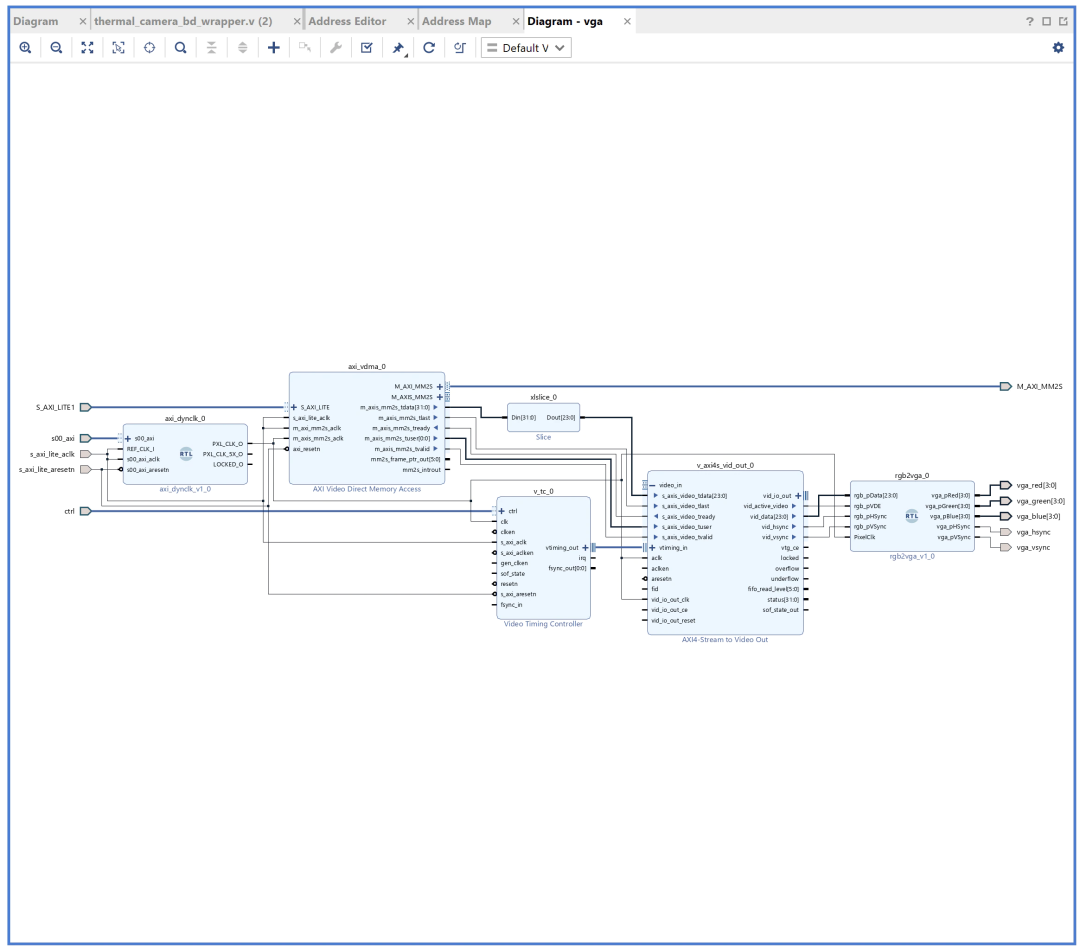Click the Zoom Out magnifier icon
Screen dimensions: 1080x949
pos(56,47)
